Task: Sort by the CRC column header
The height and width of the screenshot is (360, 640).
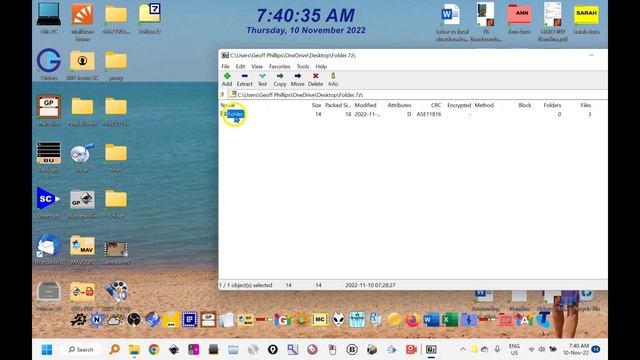Action: [x=436, y=105]
